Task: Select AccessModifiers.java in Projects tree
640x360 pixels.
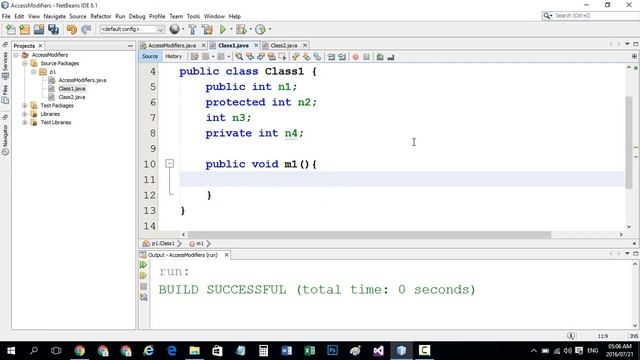Action: tap(82, 80)
